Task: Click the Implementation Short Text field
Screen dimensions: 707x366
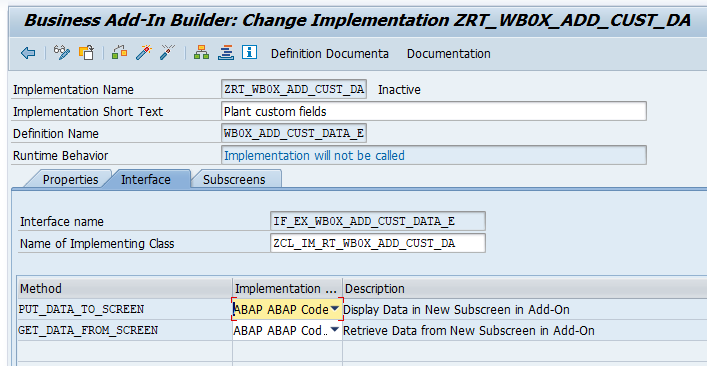Action: [x=434, y=111]
